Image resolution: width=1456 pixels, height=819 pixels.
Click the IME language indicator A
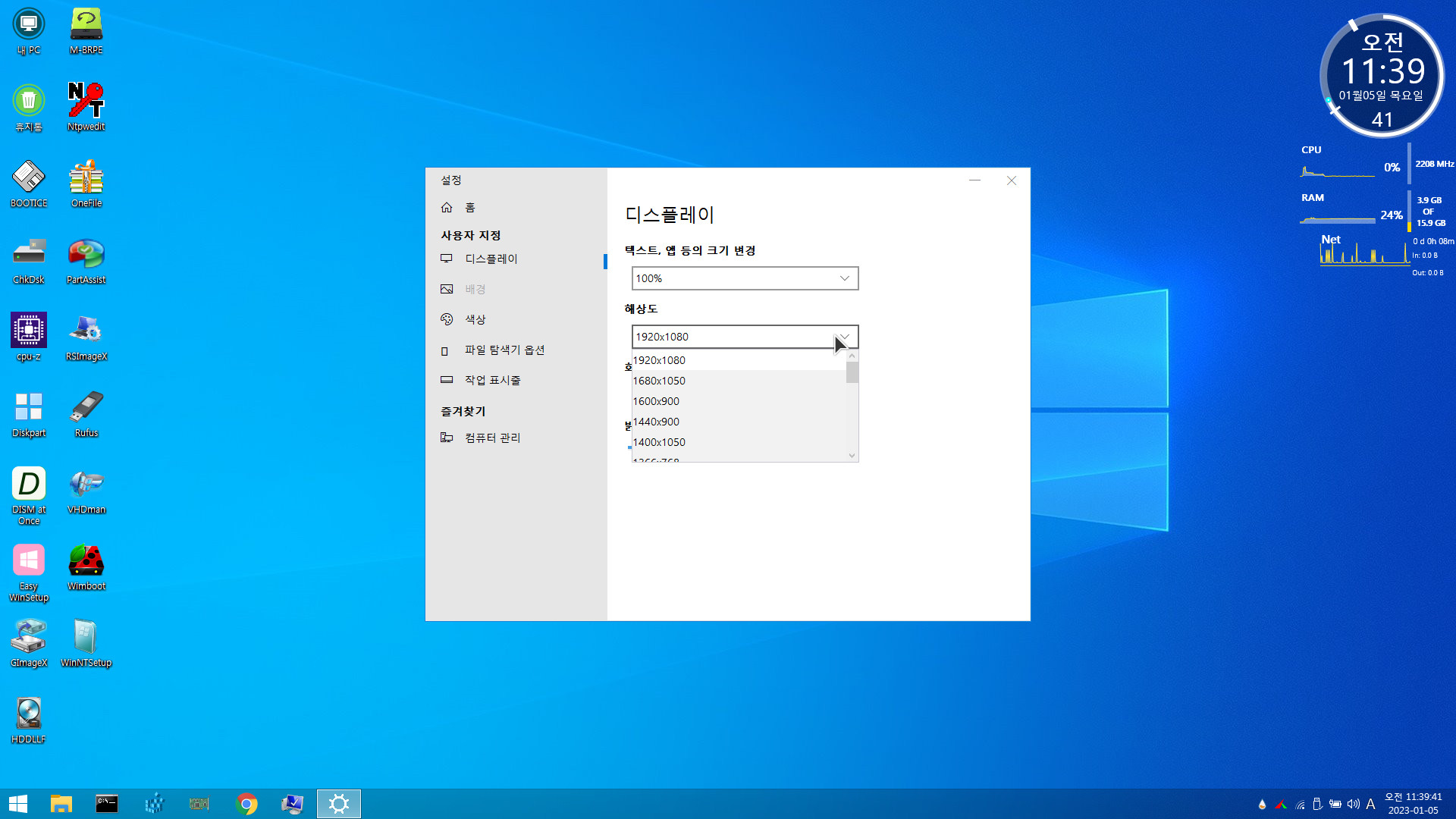pos(1370,804)
